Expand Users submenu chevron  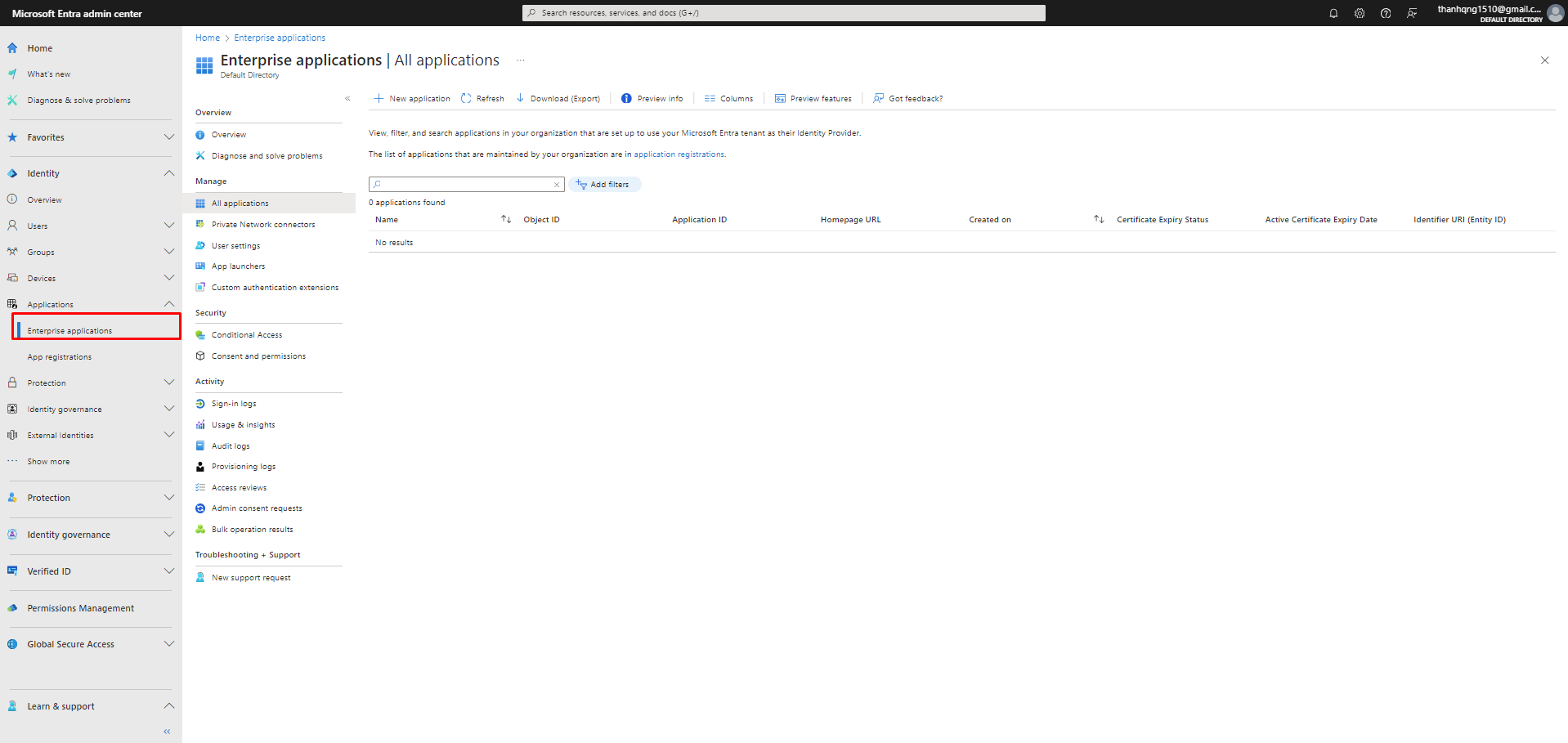click(169, 226)
